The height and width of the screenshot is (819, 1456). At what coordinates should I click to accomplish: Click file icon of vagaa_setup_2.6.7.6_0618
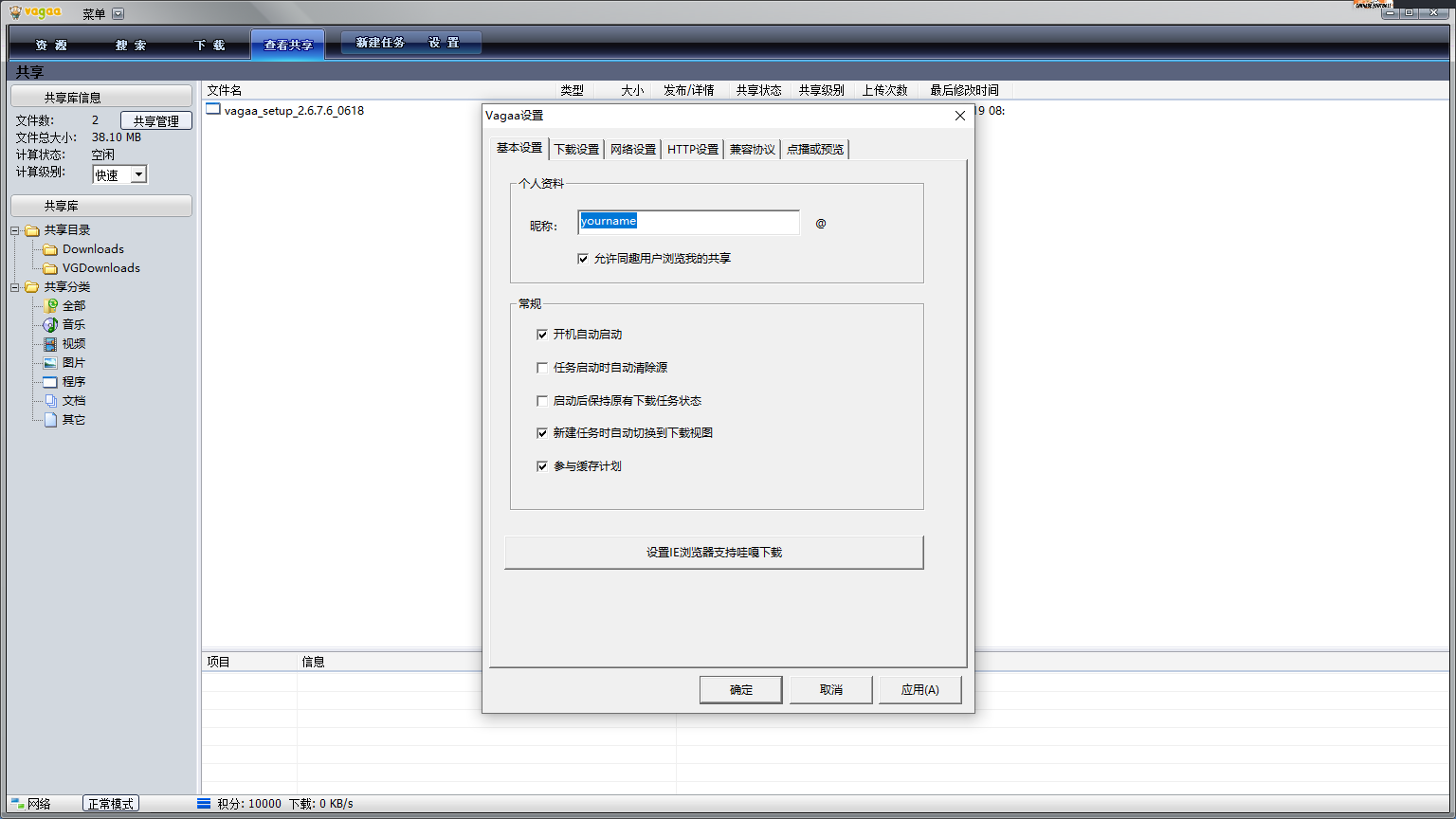(213, 110)
